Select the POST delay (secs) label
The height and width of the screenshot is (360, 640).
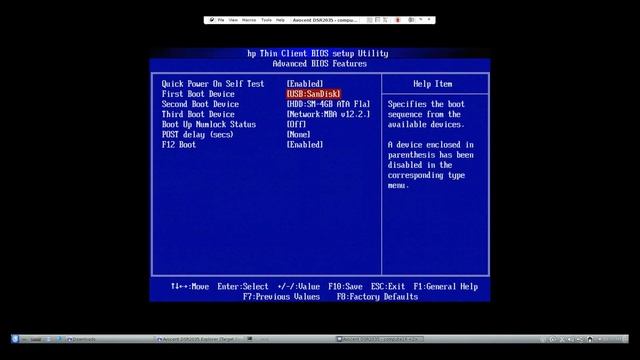coord(198,135)
